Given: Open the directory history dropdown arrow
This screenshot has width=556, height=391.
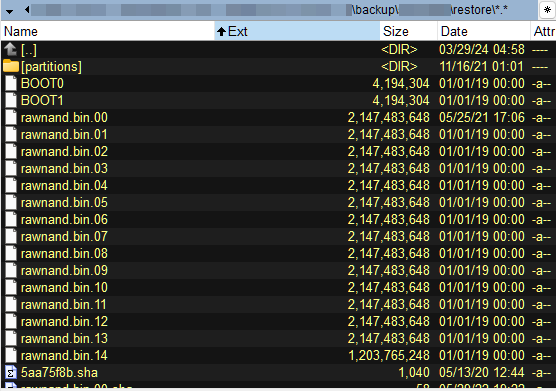Looking at the screenshot, I should click(10, 11).
